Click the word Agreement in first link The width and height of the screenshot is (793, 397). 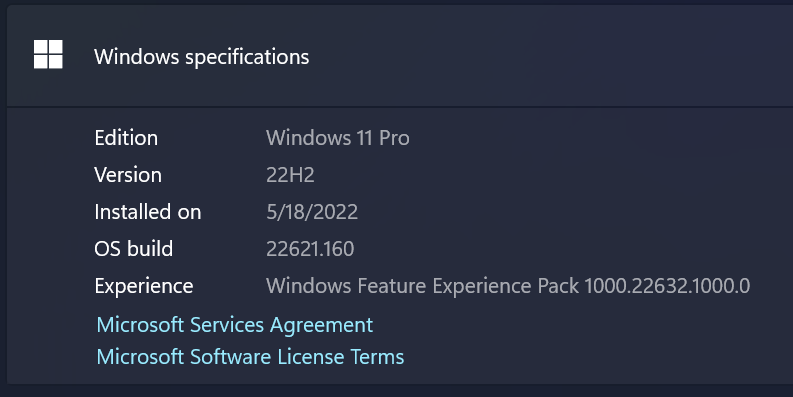click(322, 326)
